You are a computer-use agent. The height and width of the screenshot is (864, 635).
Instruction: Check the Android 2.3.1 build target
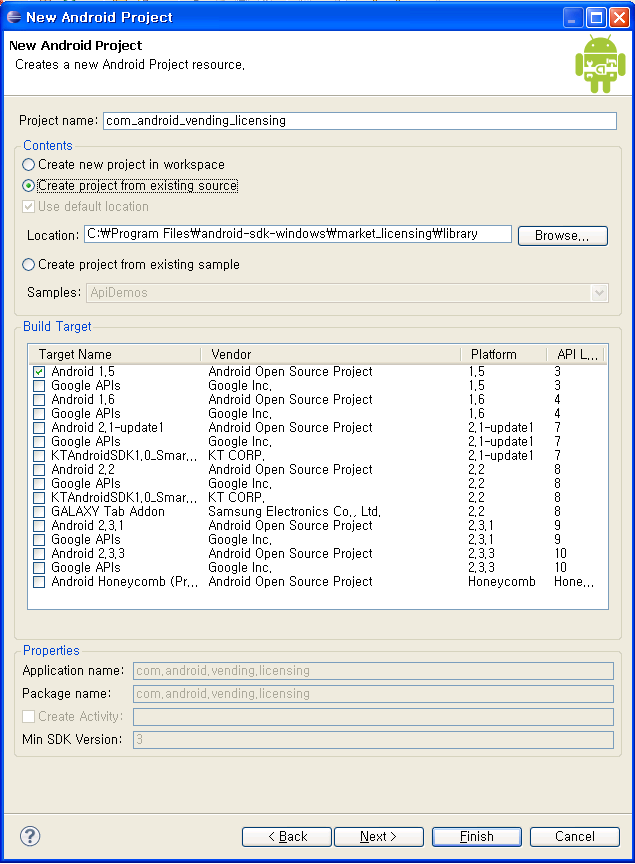click(39, 526)
